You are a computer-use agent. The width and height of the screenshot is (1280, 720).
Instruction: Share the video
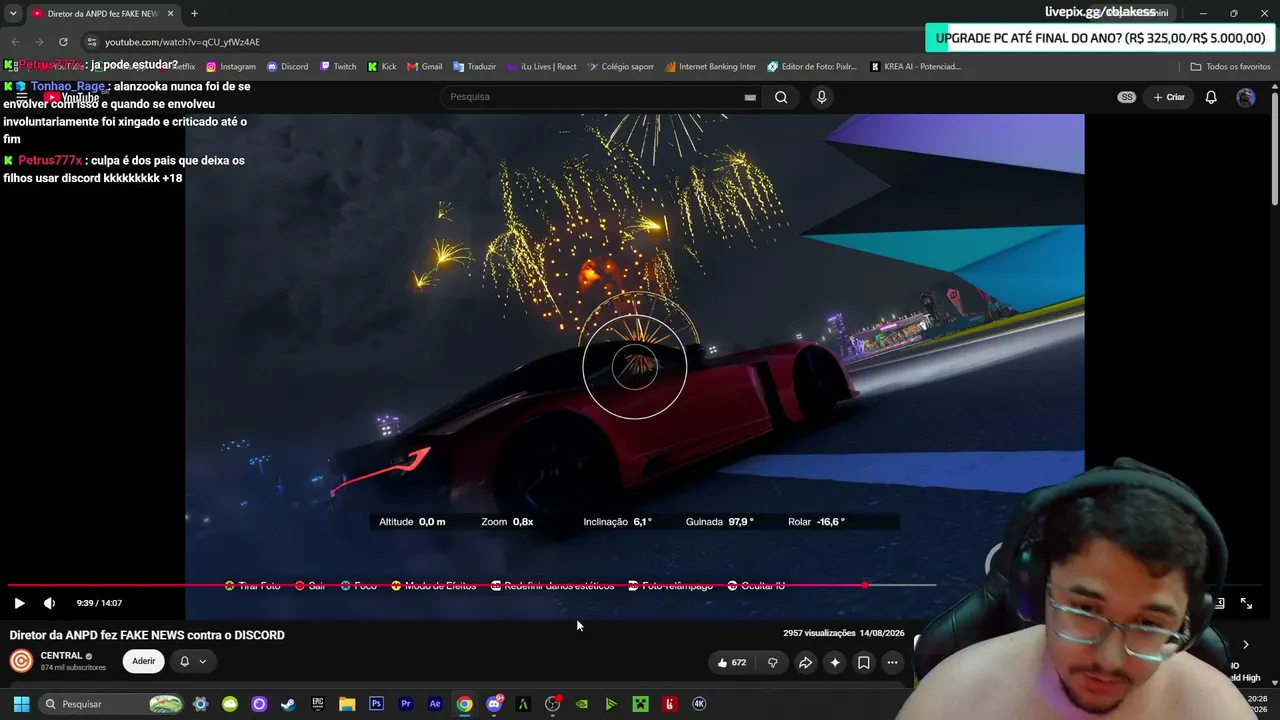[x=805, y=662]
